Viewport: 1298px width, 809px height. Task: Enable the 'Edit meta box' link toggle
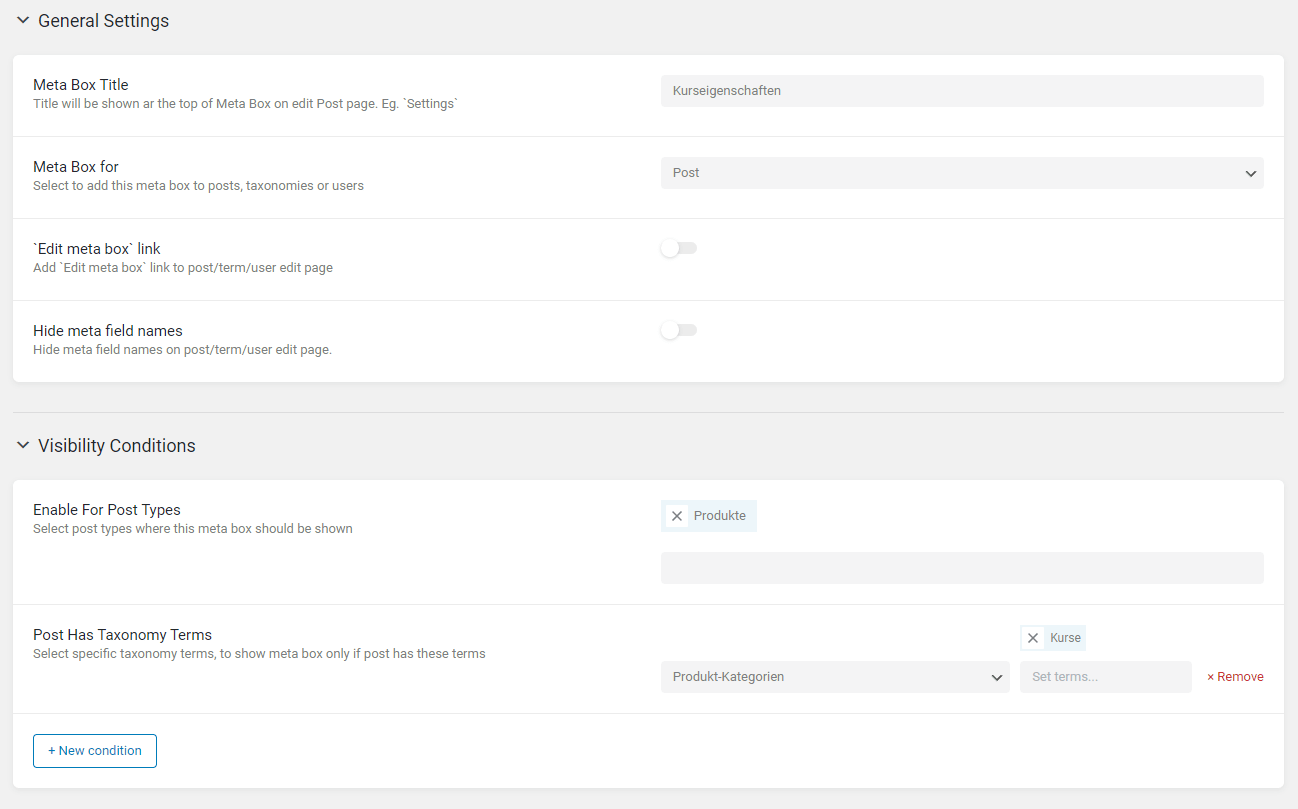678,249
